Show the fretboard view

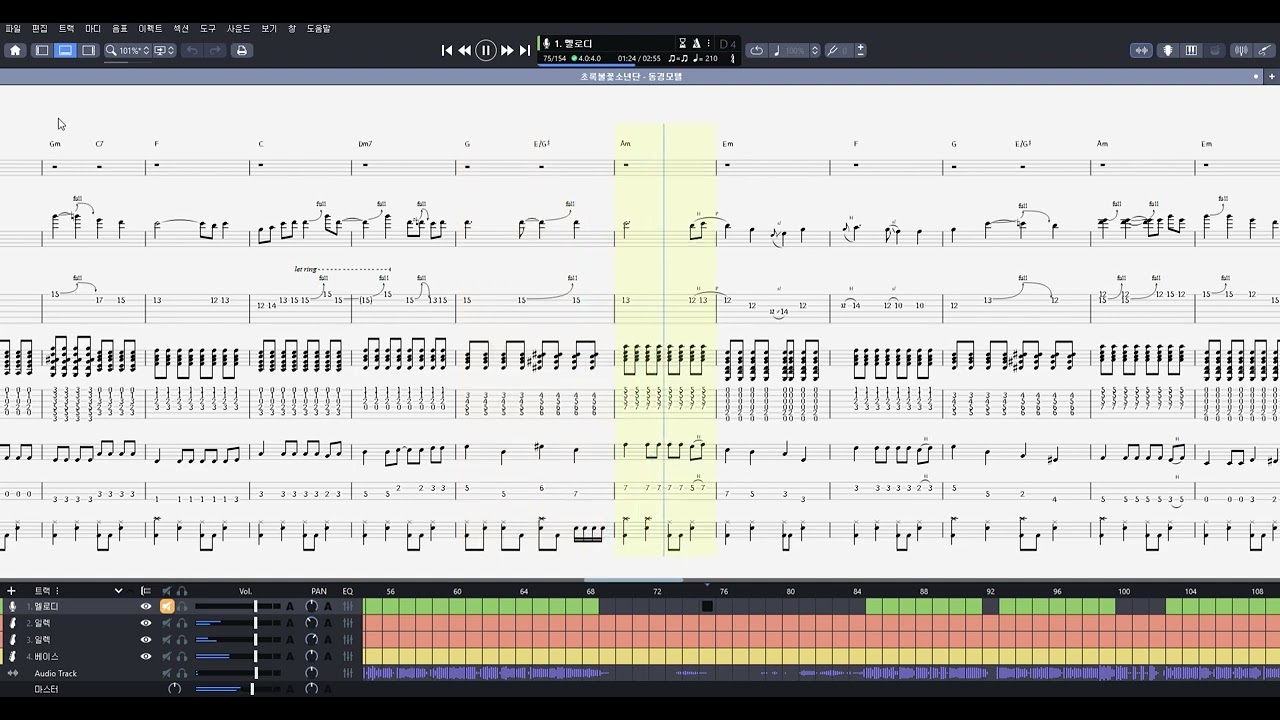(x=1167, y=50)
